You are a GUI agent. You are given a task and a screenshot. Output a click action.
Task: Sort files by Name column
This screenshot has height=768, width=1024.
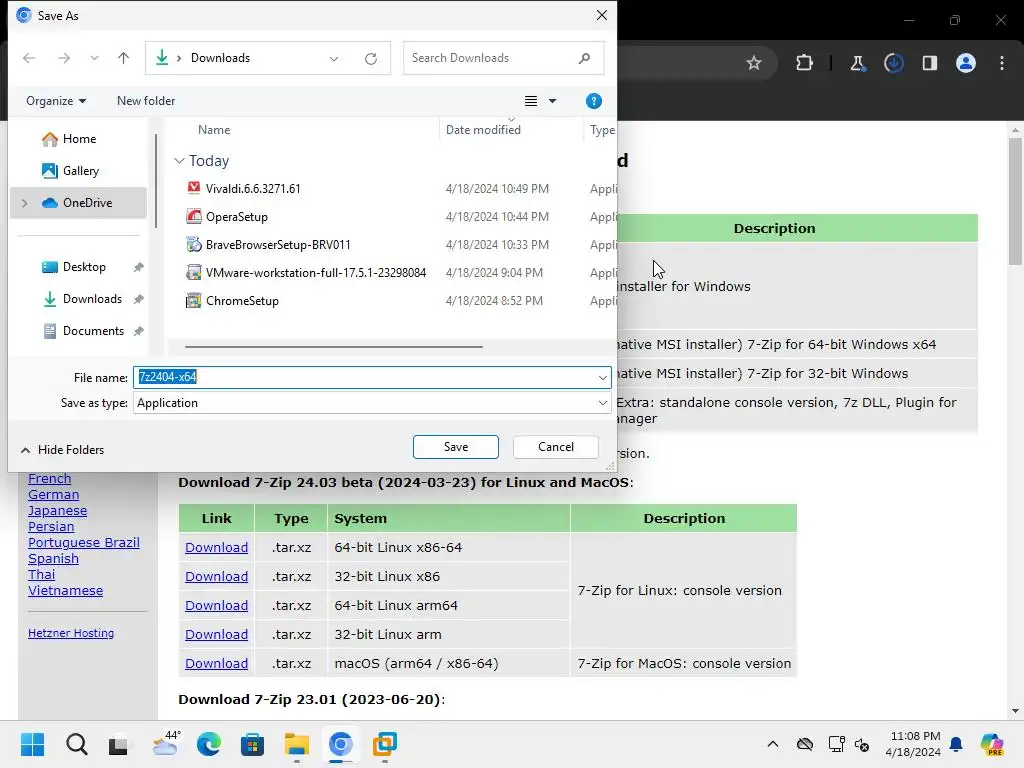[x=214, y=130]
